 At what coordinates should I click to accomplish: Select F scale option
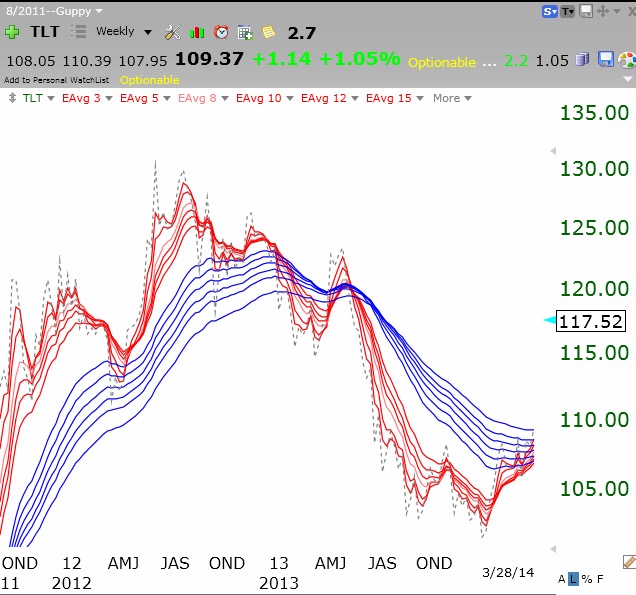600,579
